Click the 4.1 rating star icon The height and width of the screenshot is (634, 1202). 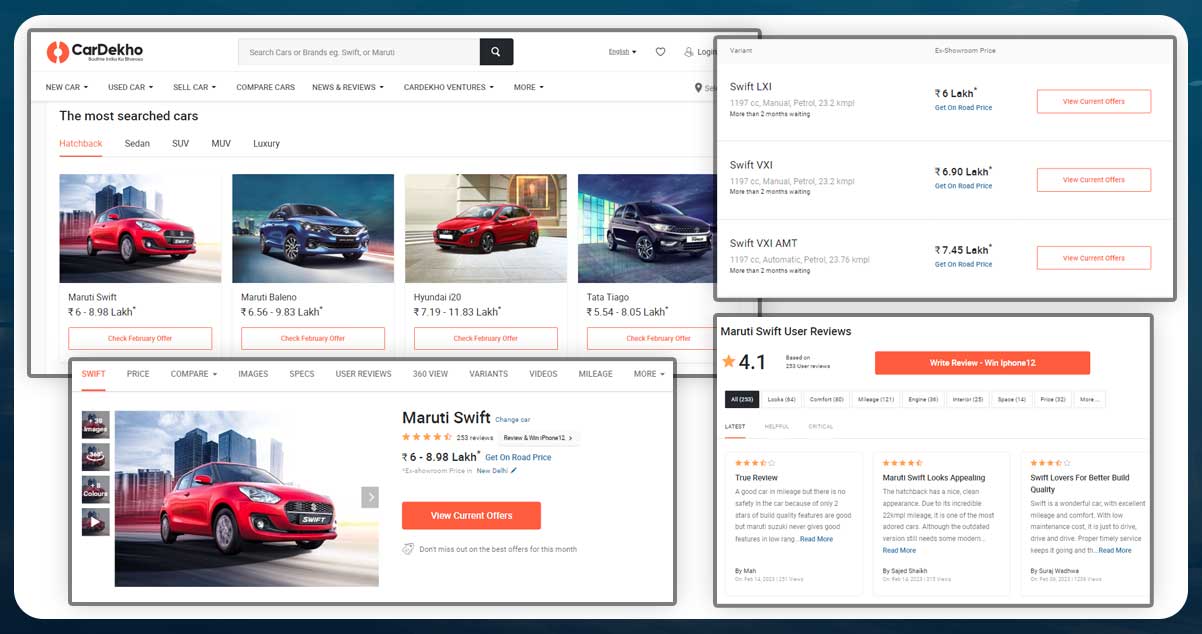729,361
